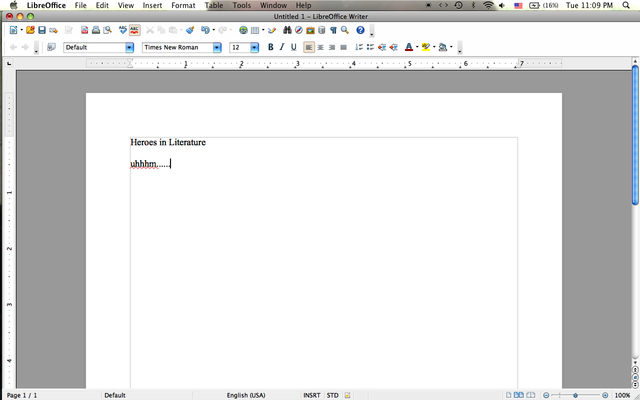Viewport: 640px width, 400px height.
Task: Show Draw Functions toolbar icon
Action: 272,30
